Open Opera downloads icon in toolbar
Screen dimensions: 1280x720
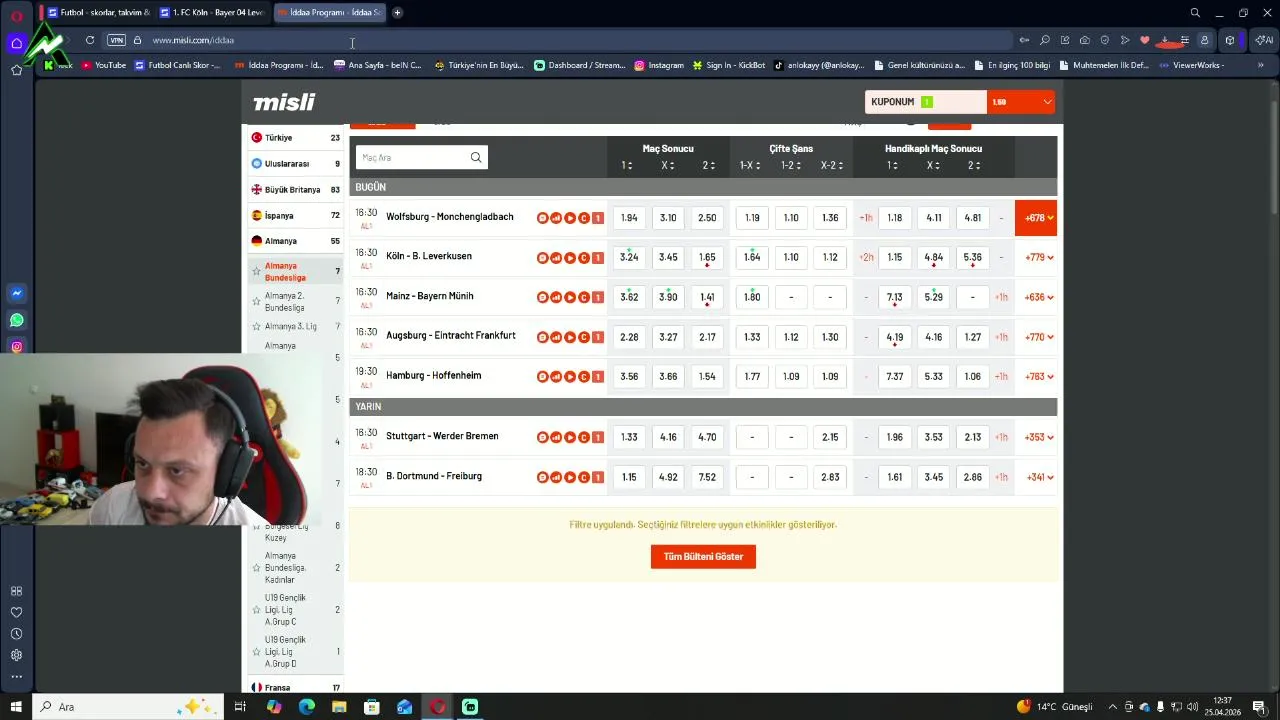coord(1164,40)
